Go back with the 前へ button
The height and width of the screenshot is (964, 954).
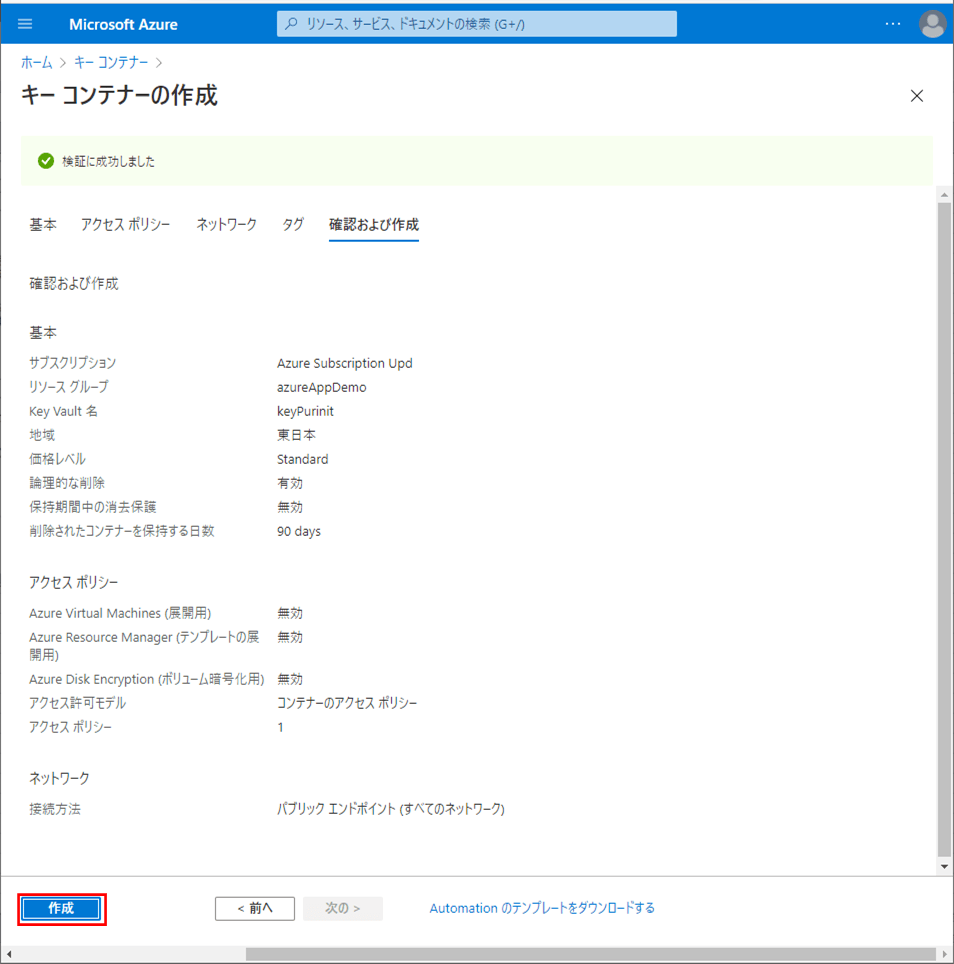click(x=254, y=908)
